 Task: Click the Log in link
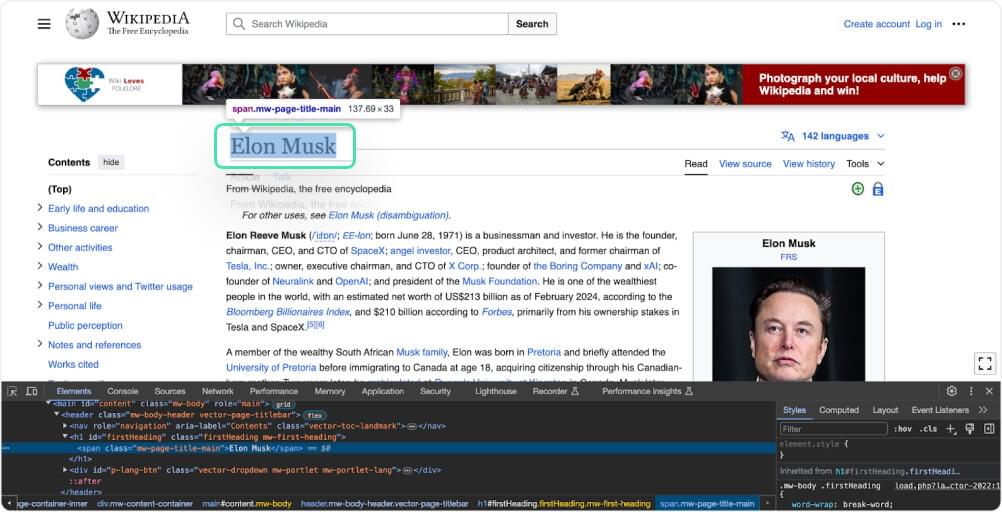[x=929, y=24]
